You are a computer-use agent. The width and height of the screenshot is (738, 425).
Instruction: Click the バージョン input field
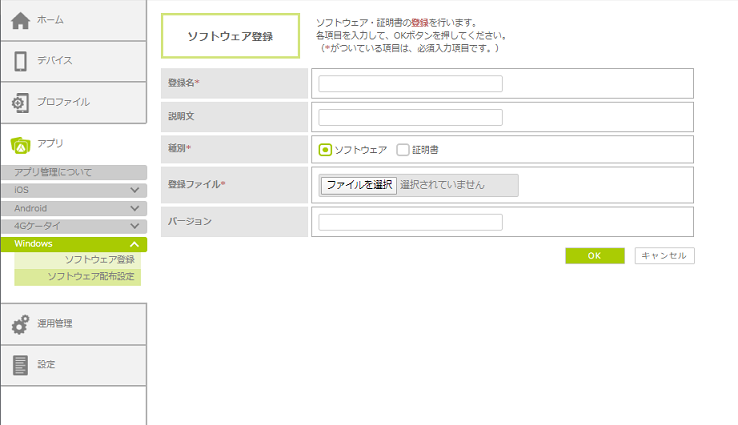410,222
